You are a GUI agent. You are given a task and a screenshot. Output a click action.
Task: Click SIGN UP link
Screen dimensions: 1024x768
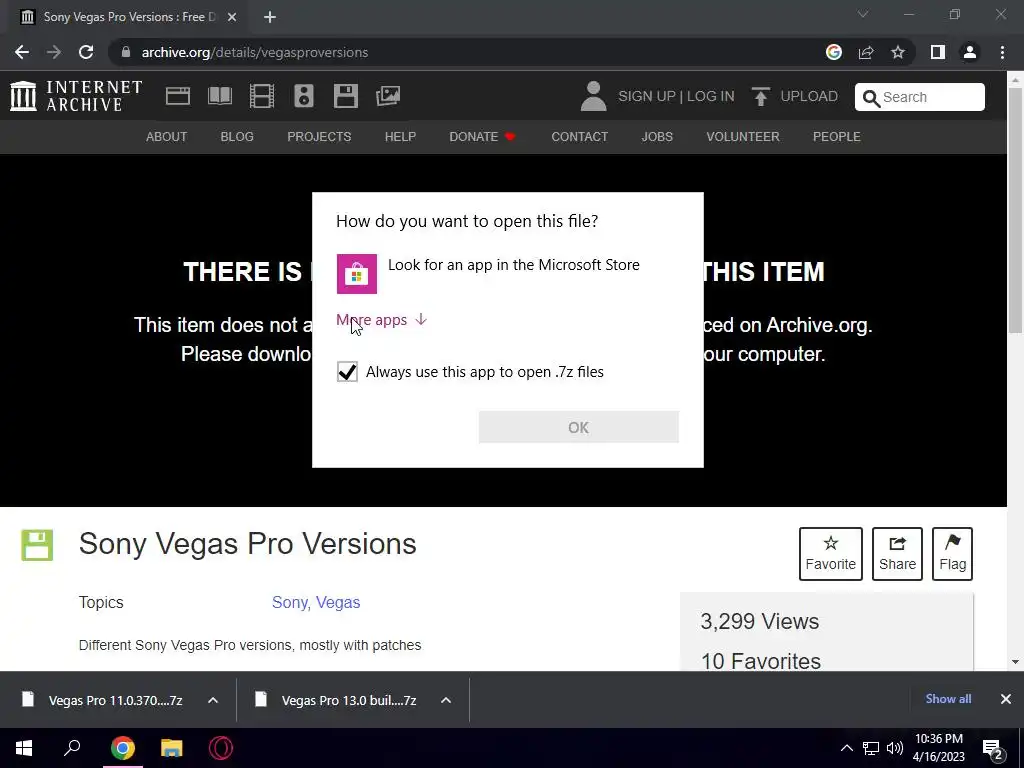647,96
